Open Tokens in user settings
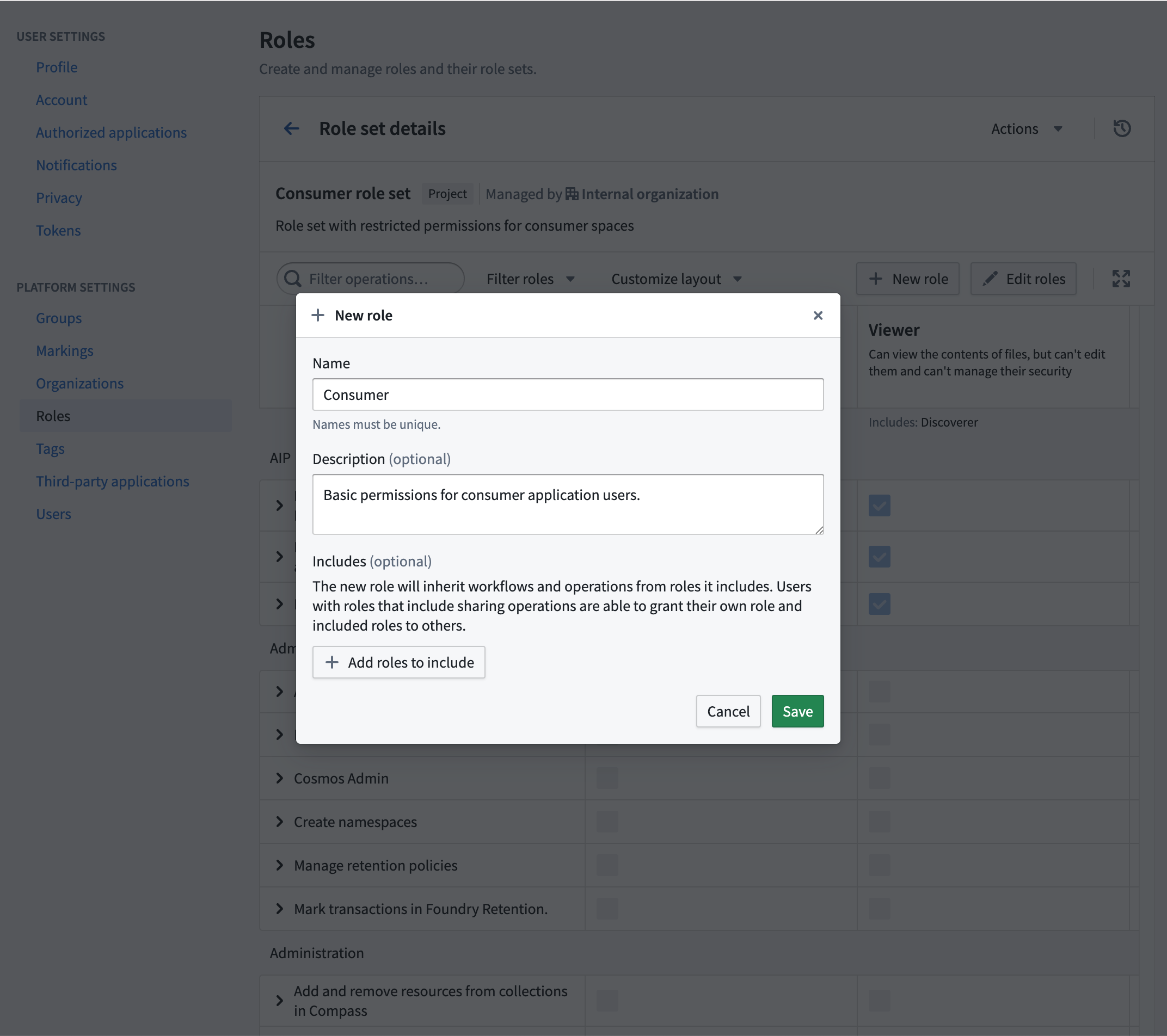1167x1036 pixels. coord(58,230)
